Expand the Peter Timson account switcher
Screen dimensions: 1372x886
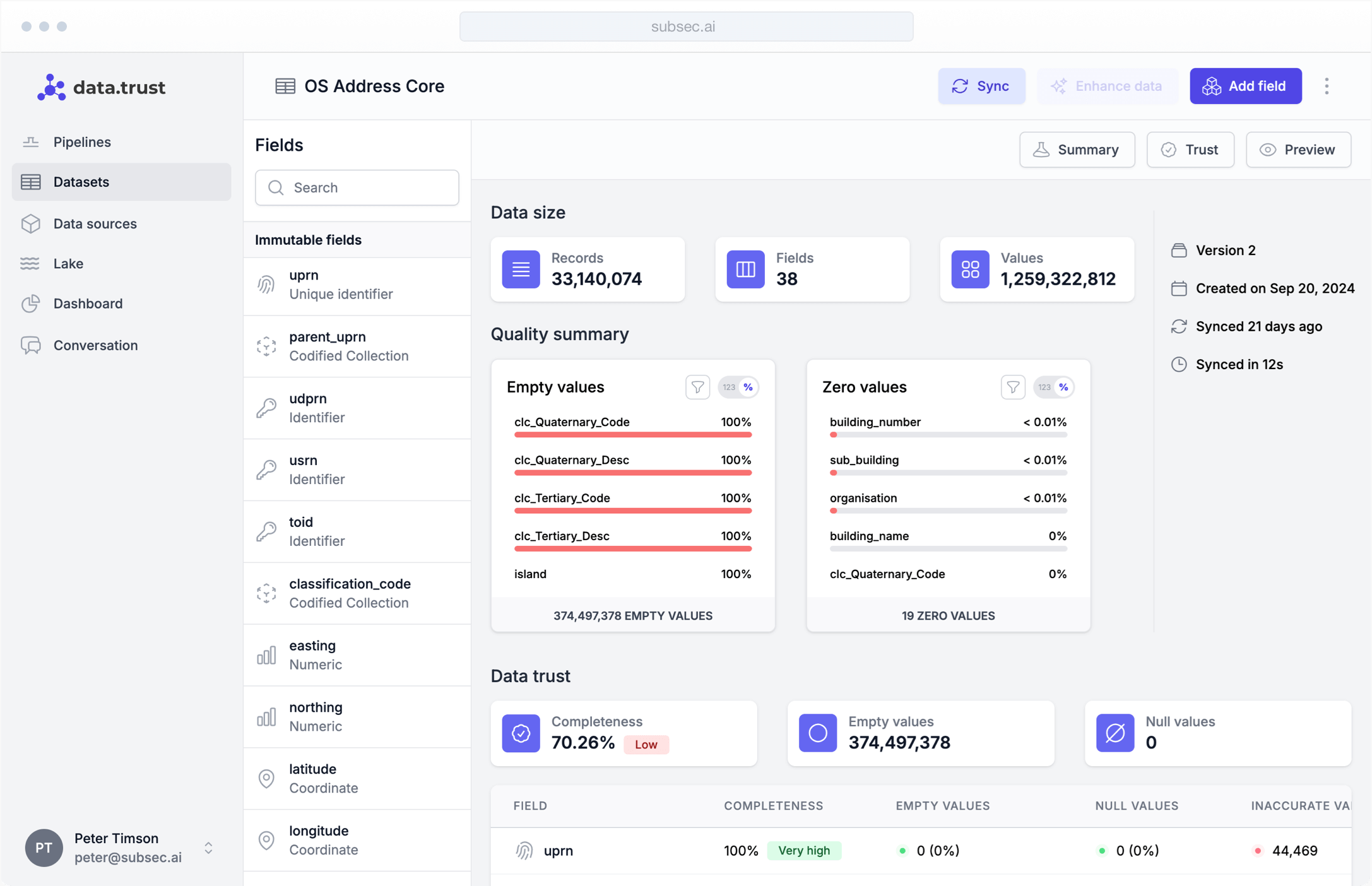tap(208, 848)
